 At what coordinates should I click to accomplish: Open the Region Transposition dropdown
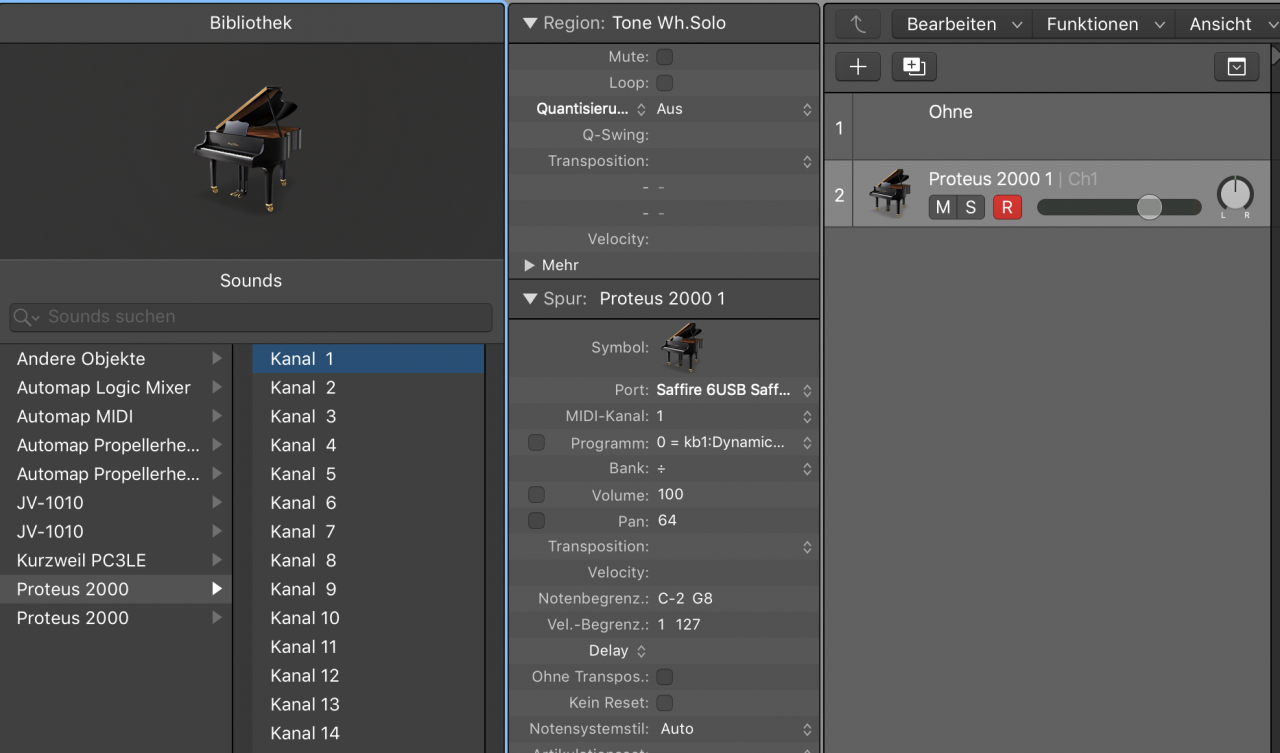[735, 161]
